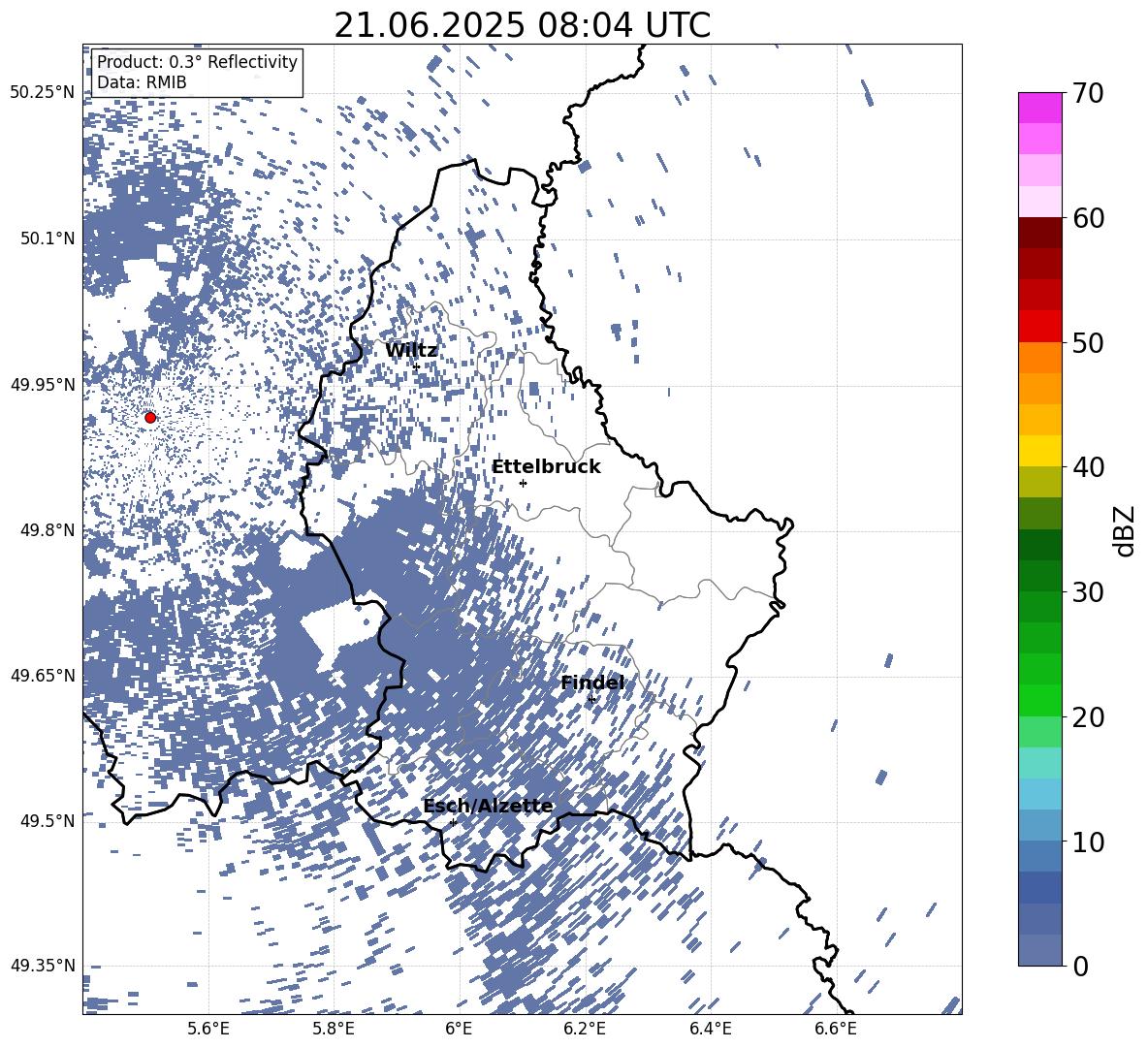
Task: Click the red radar location marker
Action: click(x=150, y=418)
